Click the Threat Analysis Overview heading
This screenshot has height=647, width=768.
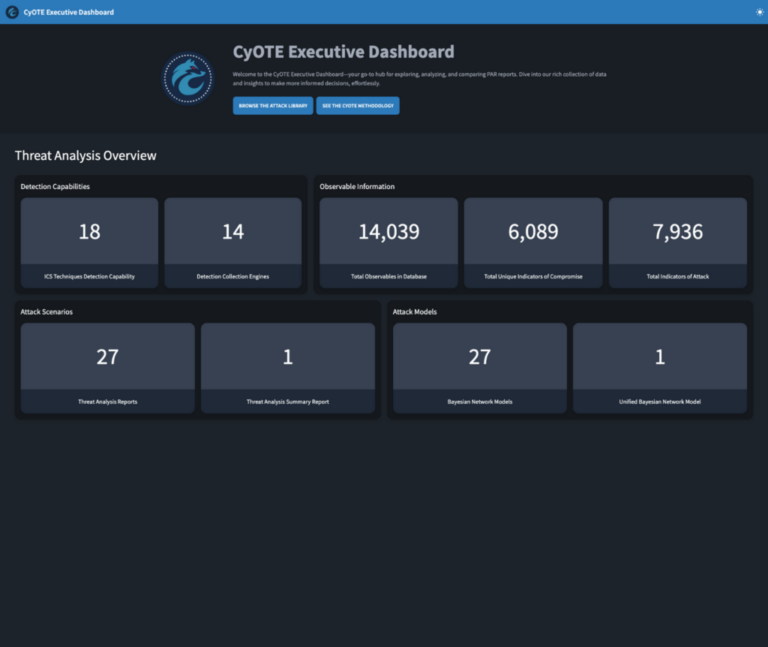(86, 156)
